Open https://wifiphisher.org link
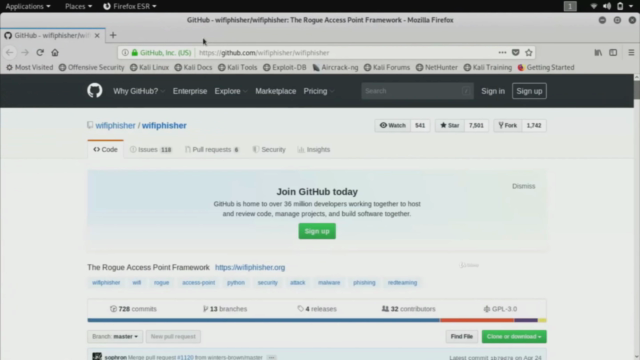The image size is (640, 360). [x=250, y=267]
